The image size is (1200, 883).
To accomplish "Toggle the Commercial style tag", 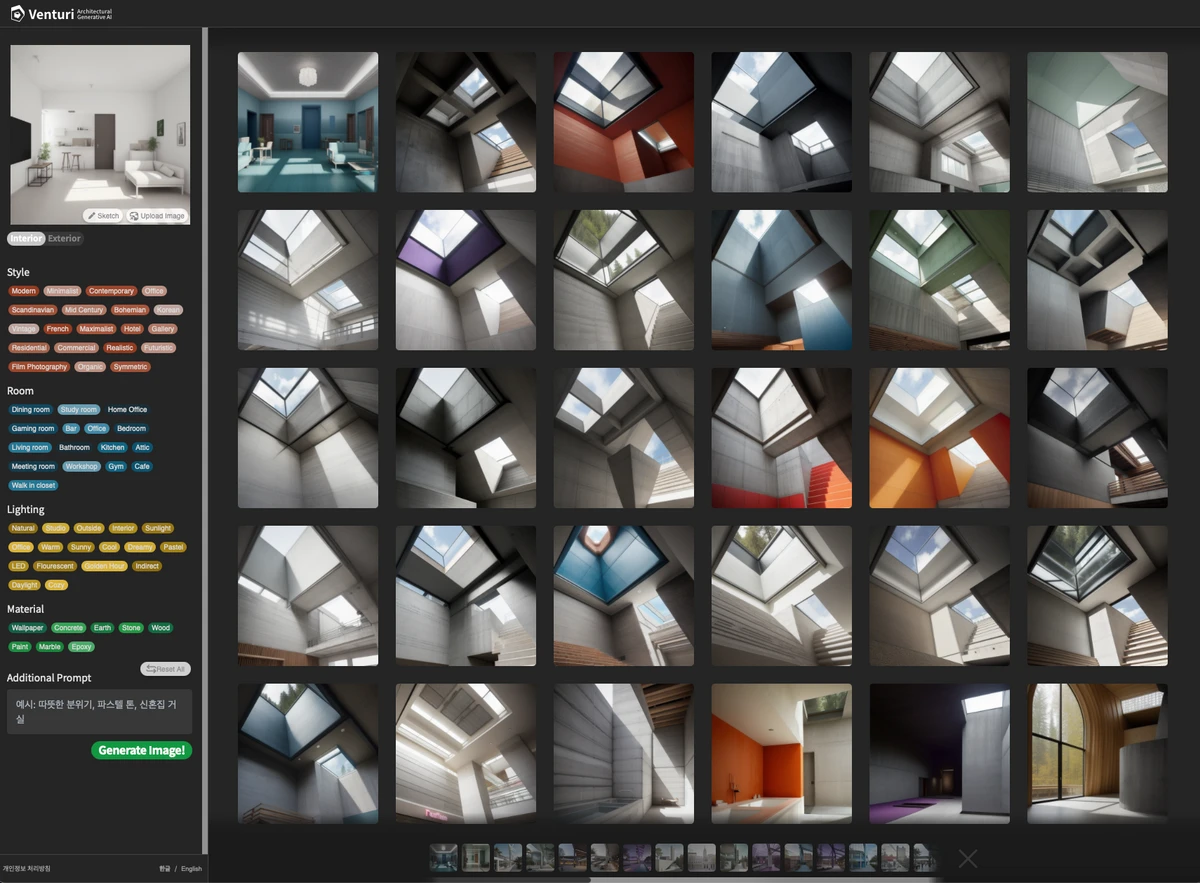I will click(76, 348).
